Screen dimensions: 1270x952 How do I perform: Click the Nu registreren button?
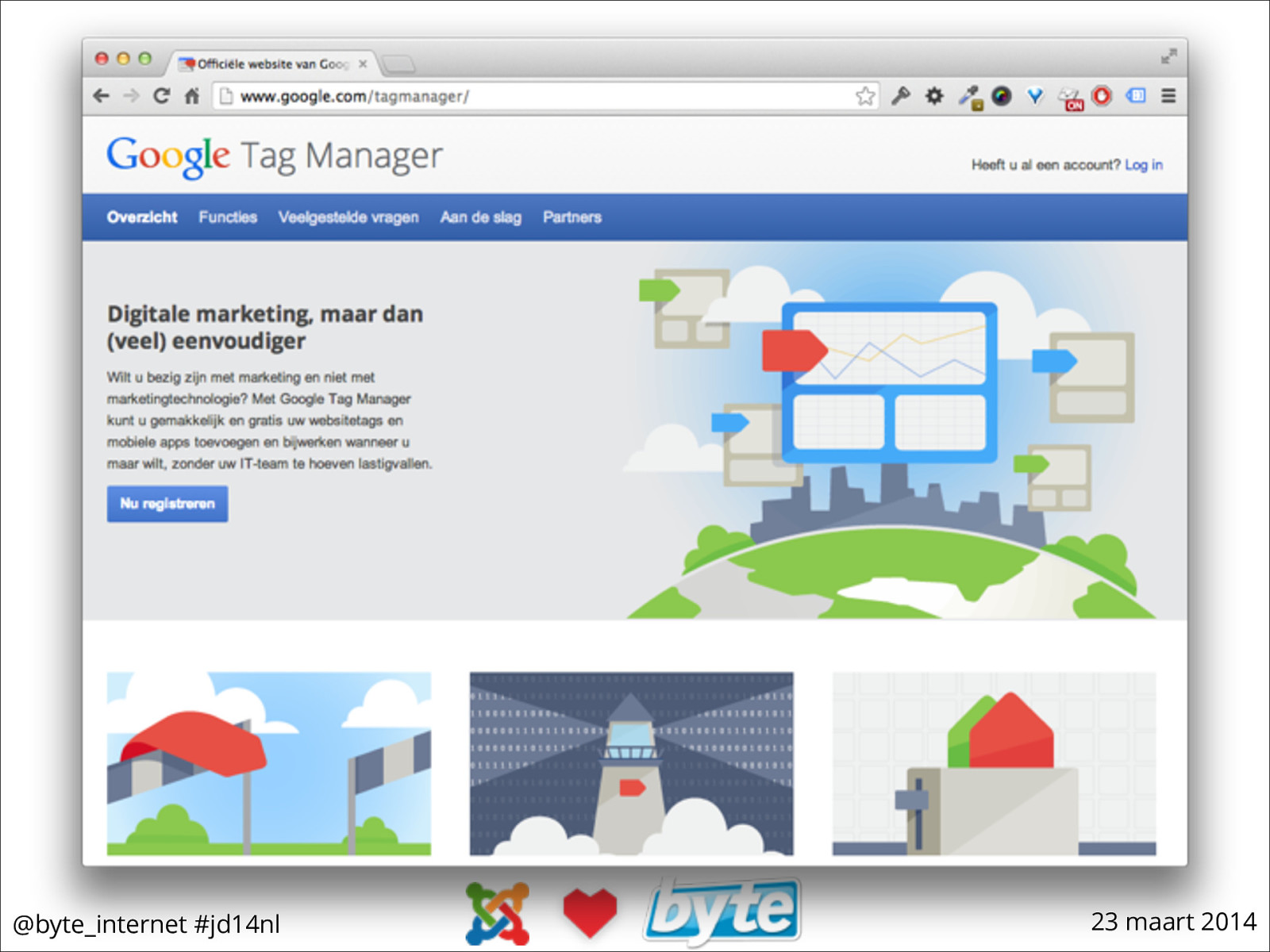point(167,504)
